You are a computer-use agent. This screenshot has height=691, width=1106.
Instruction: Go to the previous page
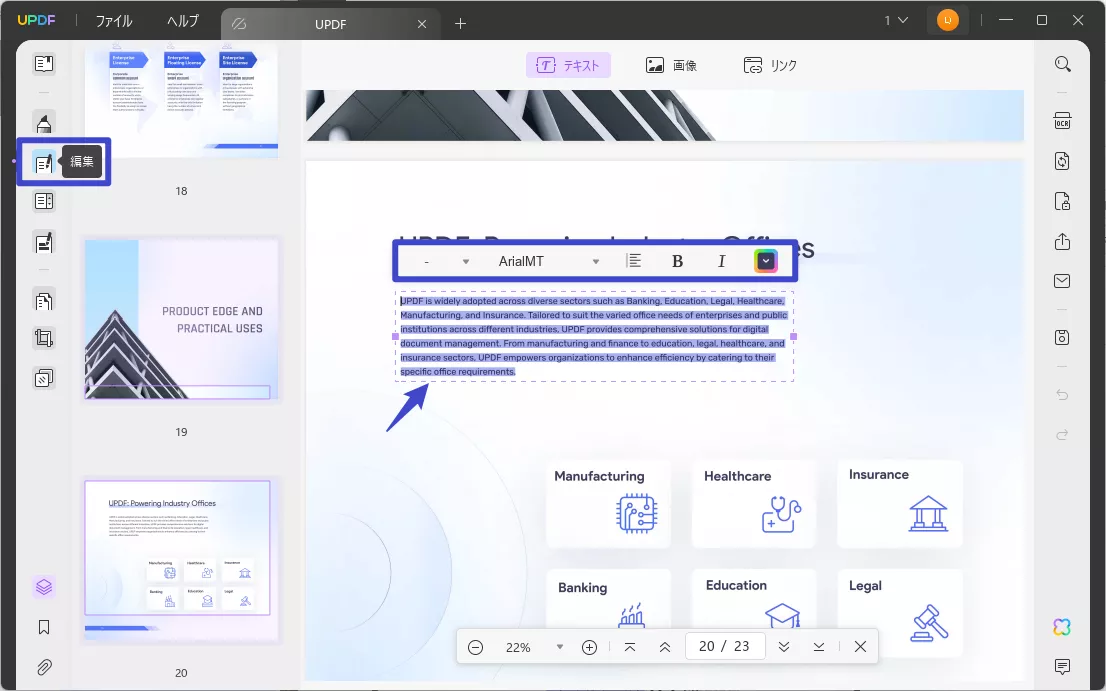[x=664, y=647]
